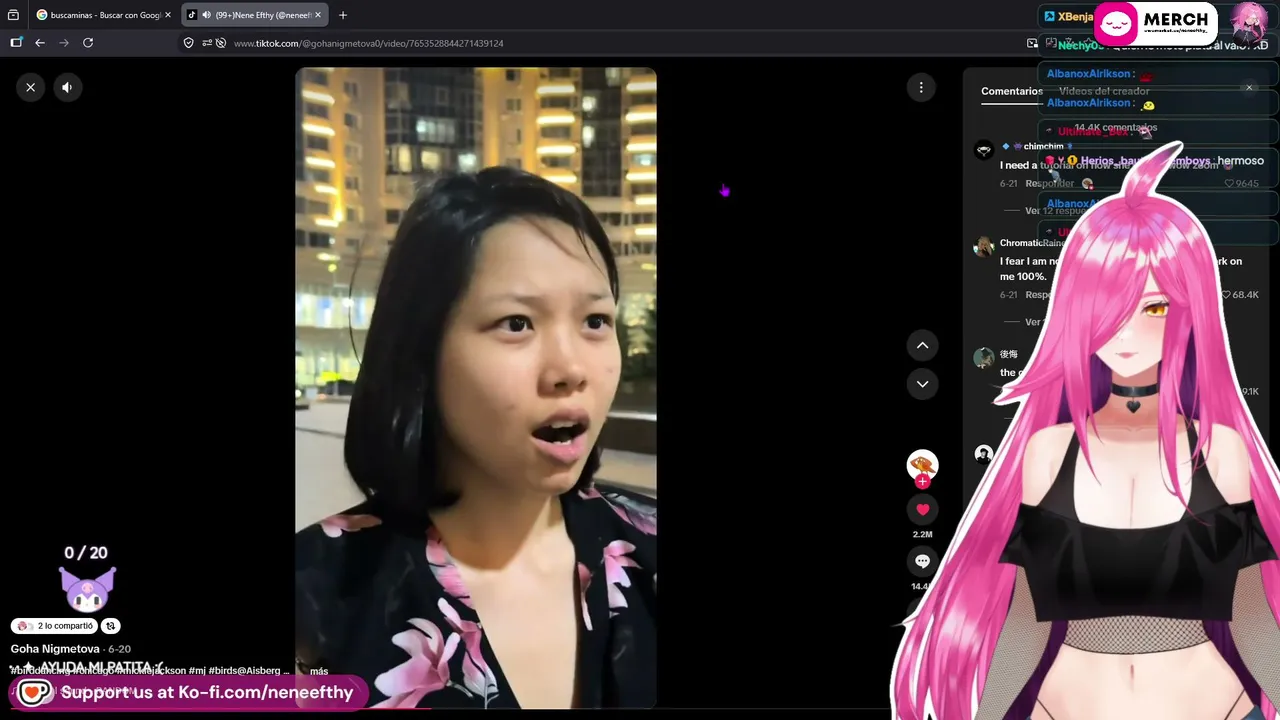
Task: Open the three-dot video options menu
Action: (921, 87)
